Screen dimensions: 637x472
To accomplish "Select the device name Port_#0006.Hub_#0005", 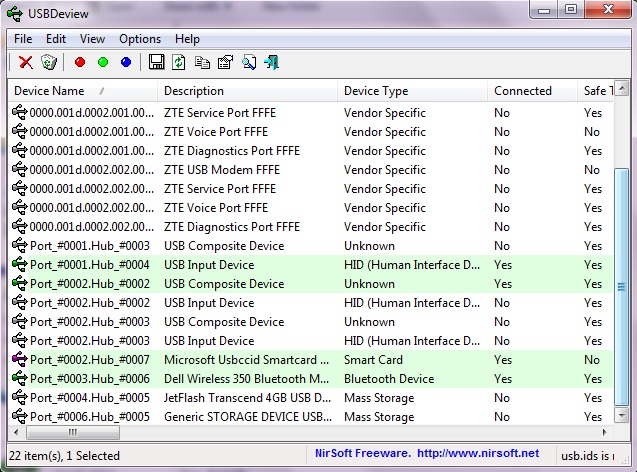I will point(90,417).
